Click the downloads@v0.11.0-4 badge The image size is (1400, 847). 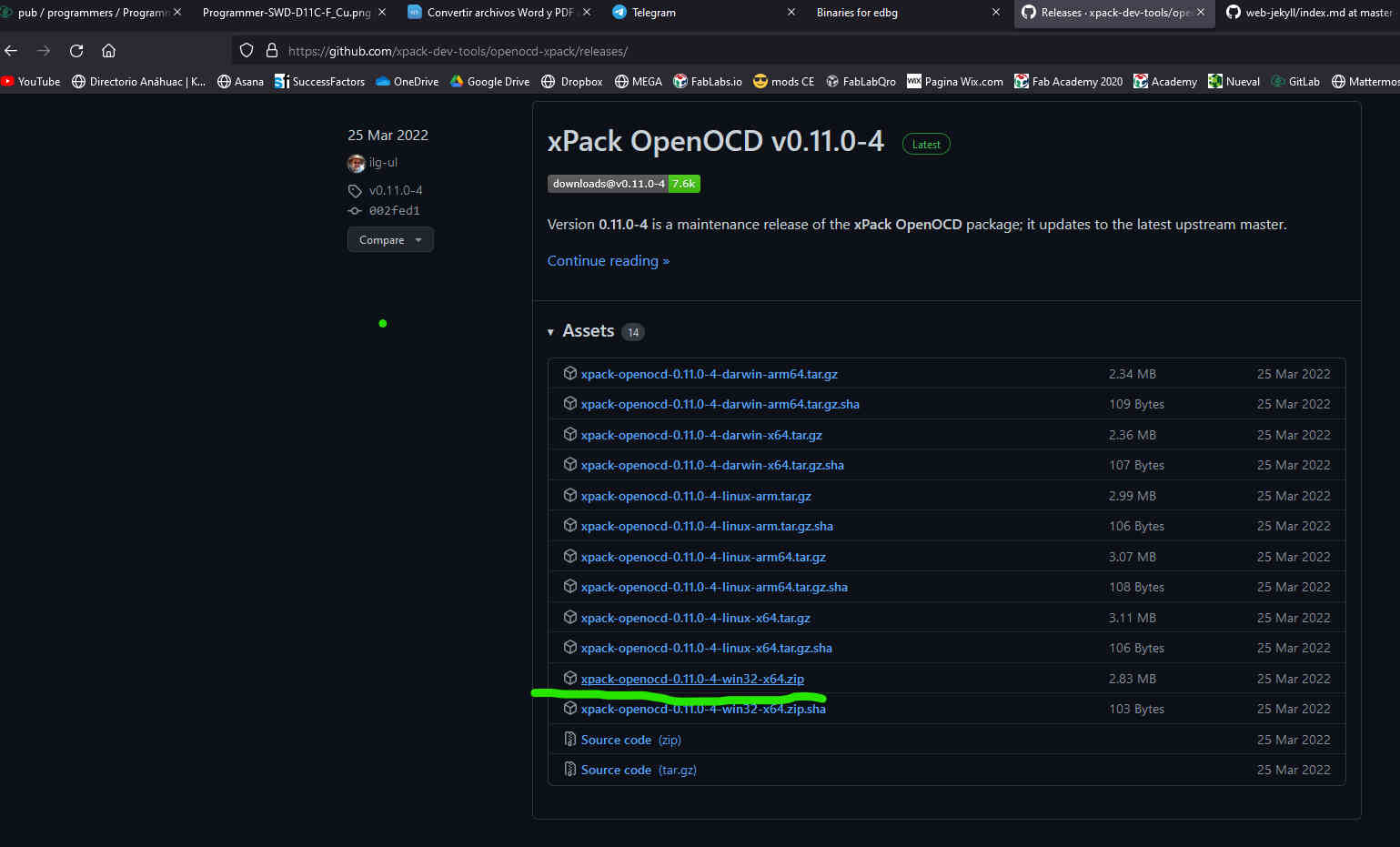(x=623, y=184)
